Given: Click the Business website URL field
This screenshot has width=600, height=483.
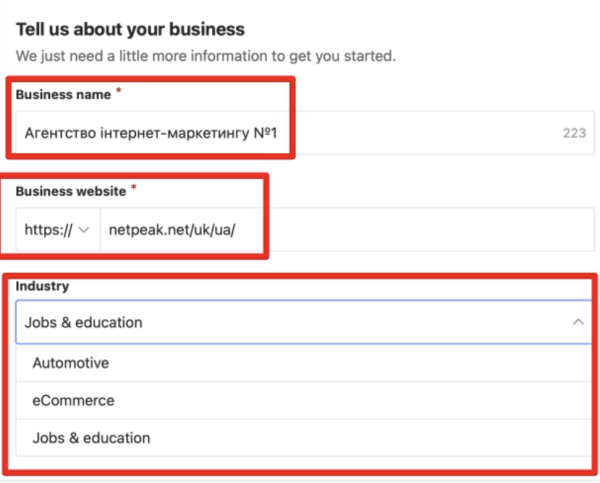Looking at the screenshot, I should 347,230.
